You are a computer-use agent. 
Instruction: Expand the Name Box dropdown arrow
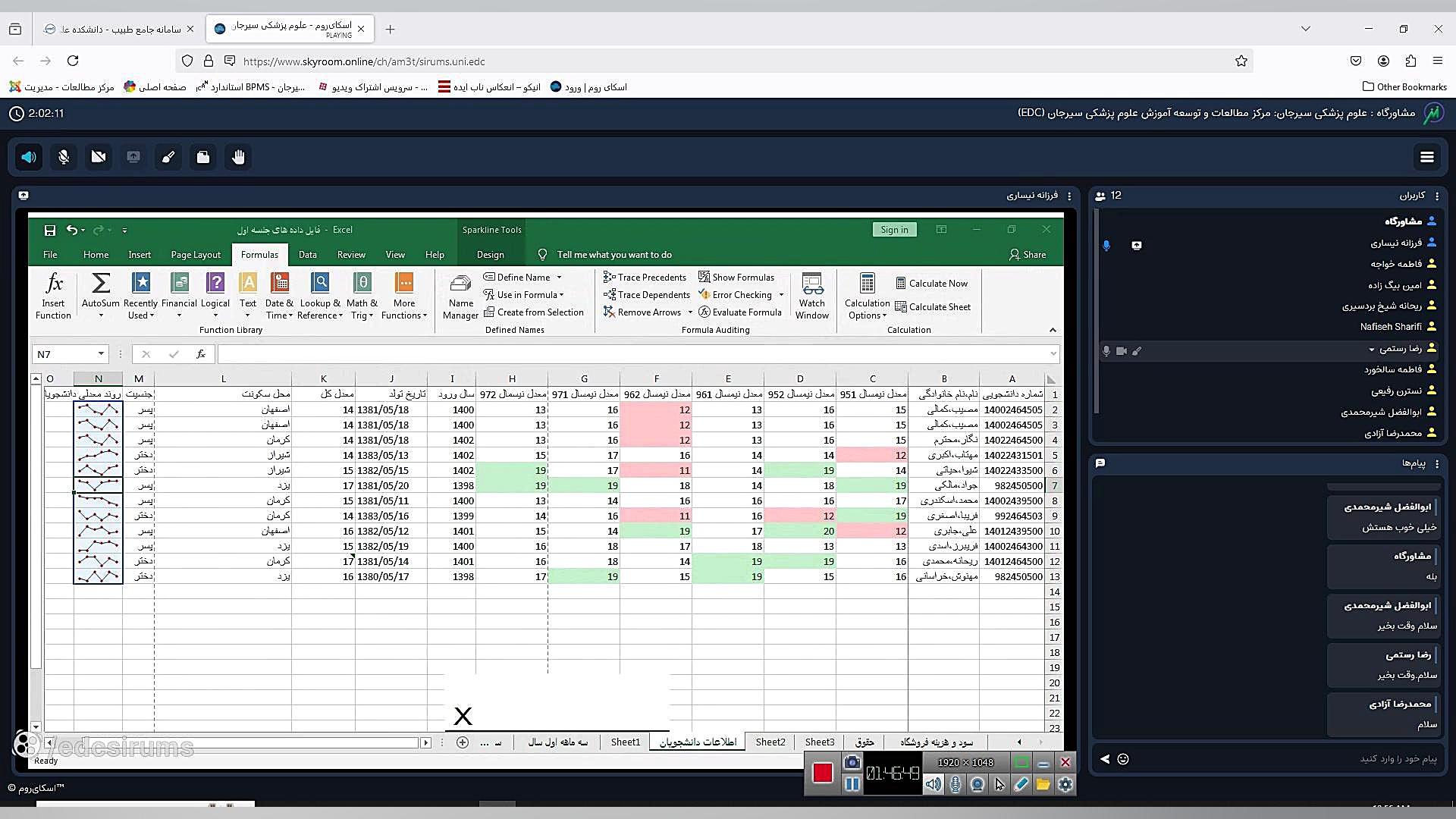click(101, 354)
